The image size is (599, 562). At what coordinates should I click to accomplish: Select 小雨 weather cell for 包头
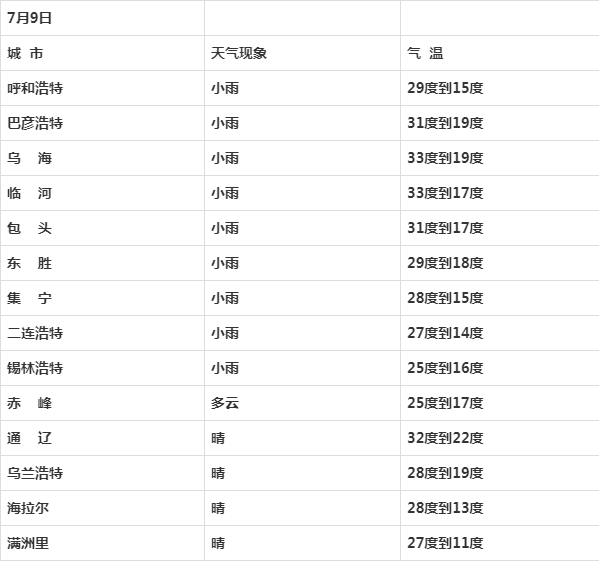coord(302,228)
